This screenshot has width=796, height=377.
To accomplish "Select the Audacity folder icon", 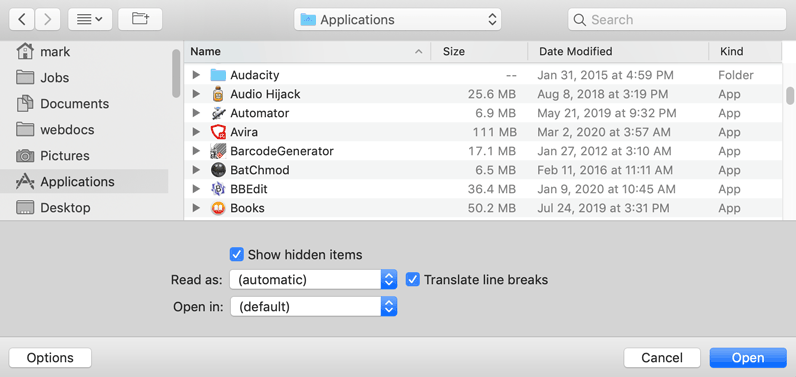I will [x=218, y=75].
